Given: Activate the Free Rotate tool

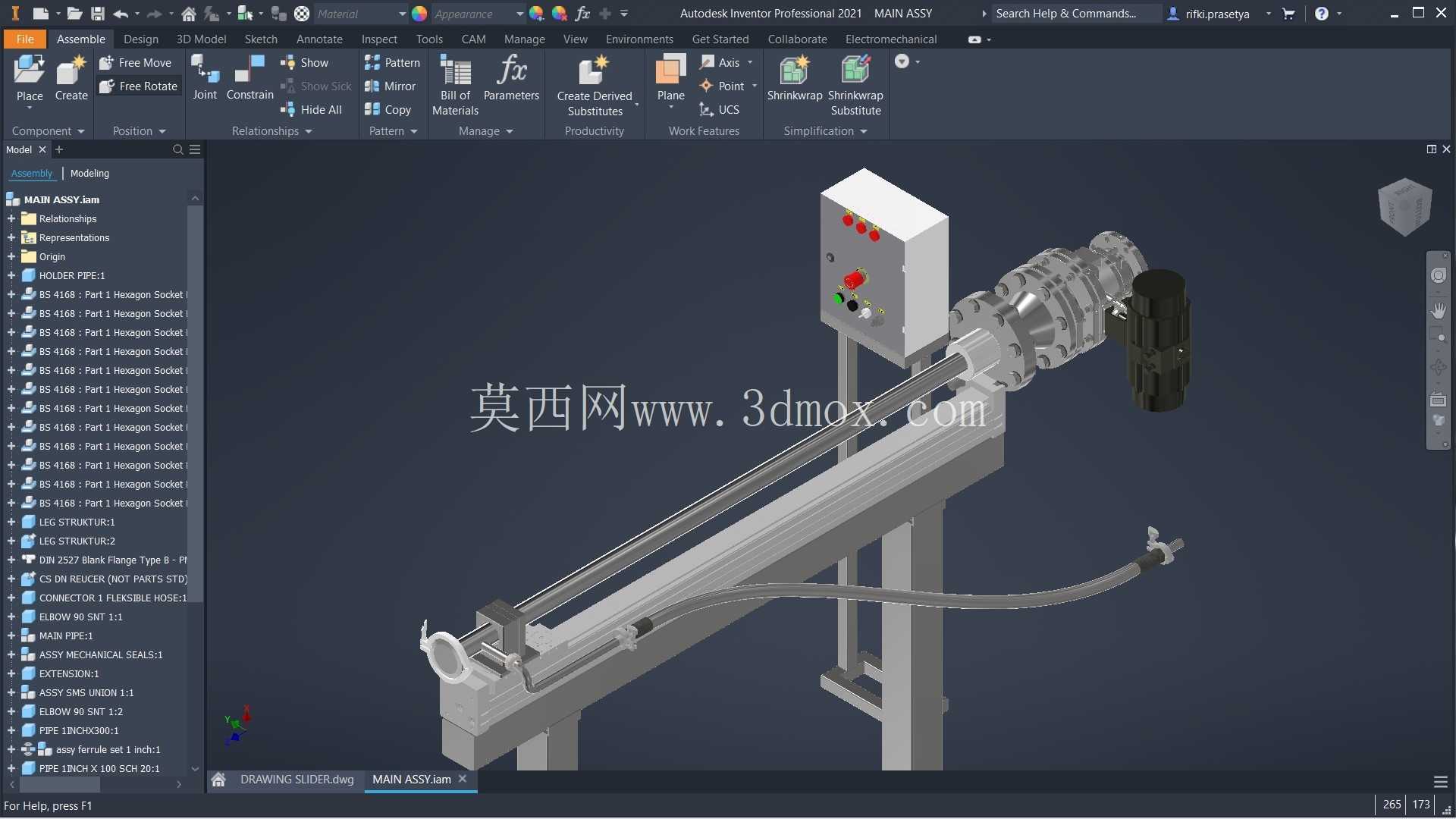Looking at the screenshot, I should (139, 86).
